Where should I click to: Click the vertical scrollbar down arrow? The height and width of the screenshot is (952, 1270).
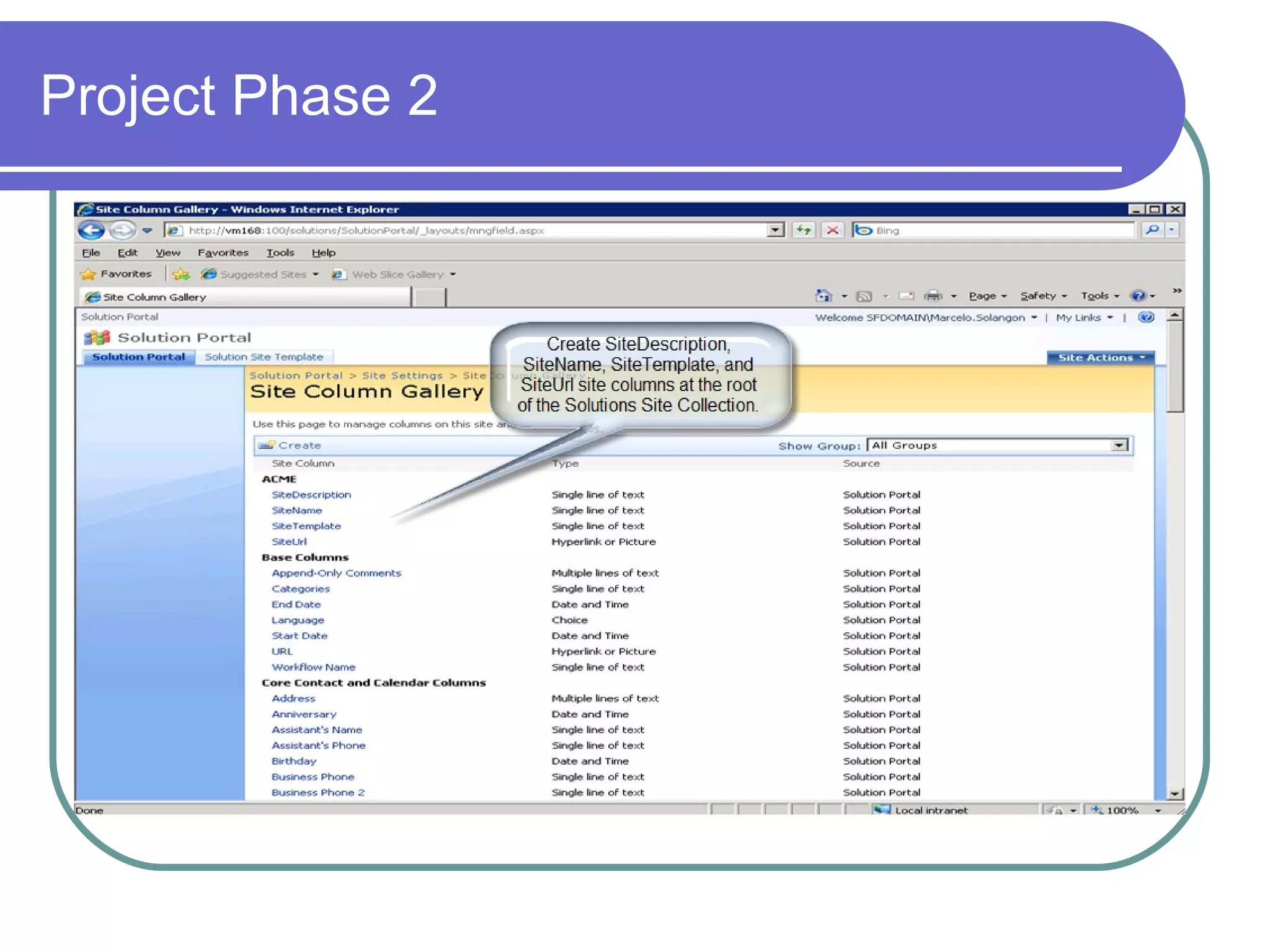(x=1175, y=793)
